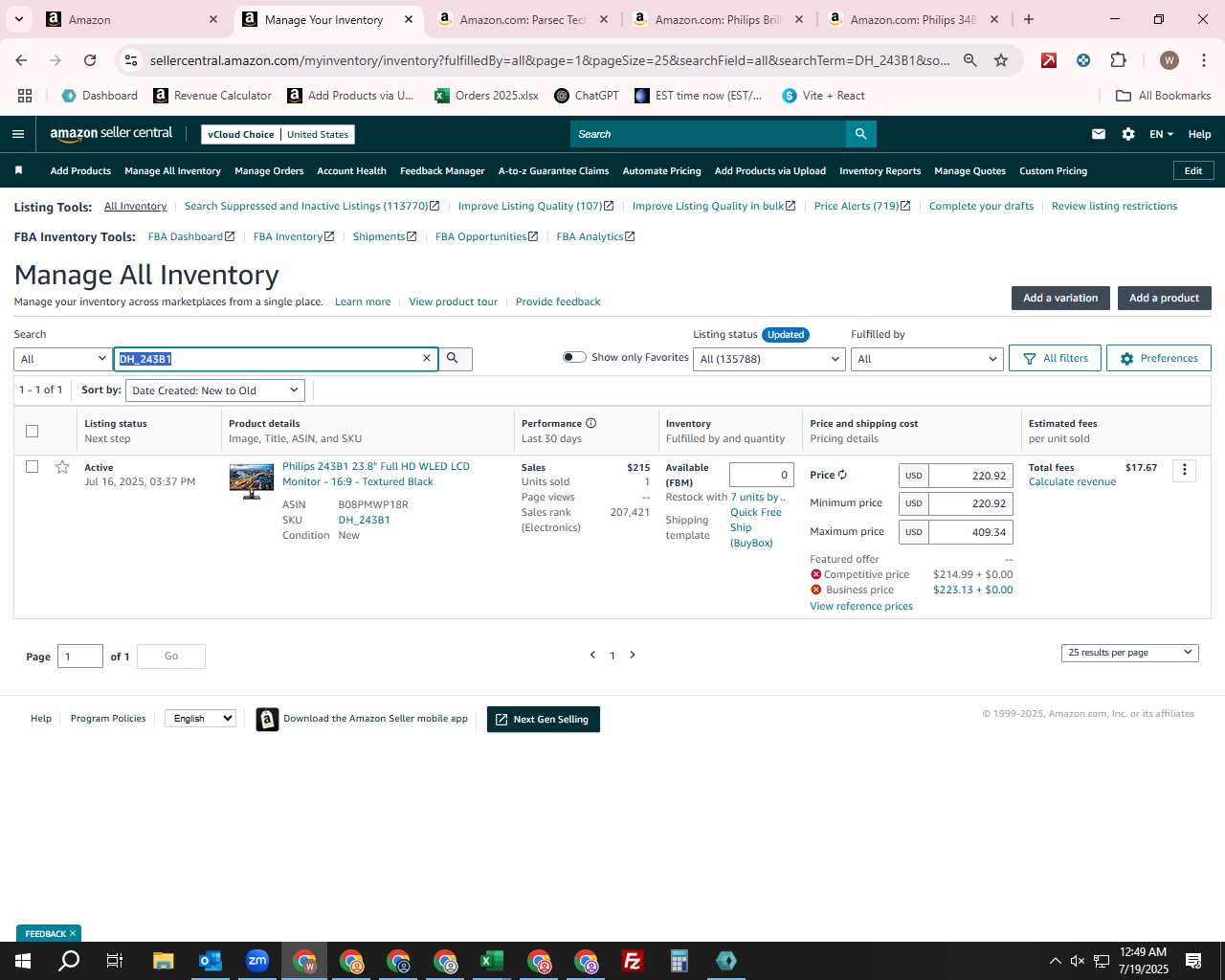This screenshot has height=980, width=1225.
Task: Open Feedback Manager nav item
Action: 442,171
